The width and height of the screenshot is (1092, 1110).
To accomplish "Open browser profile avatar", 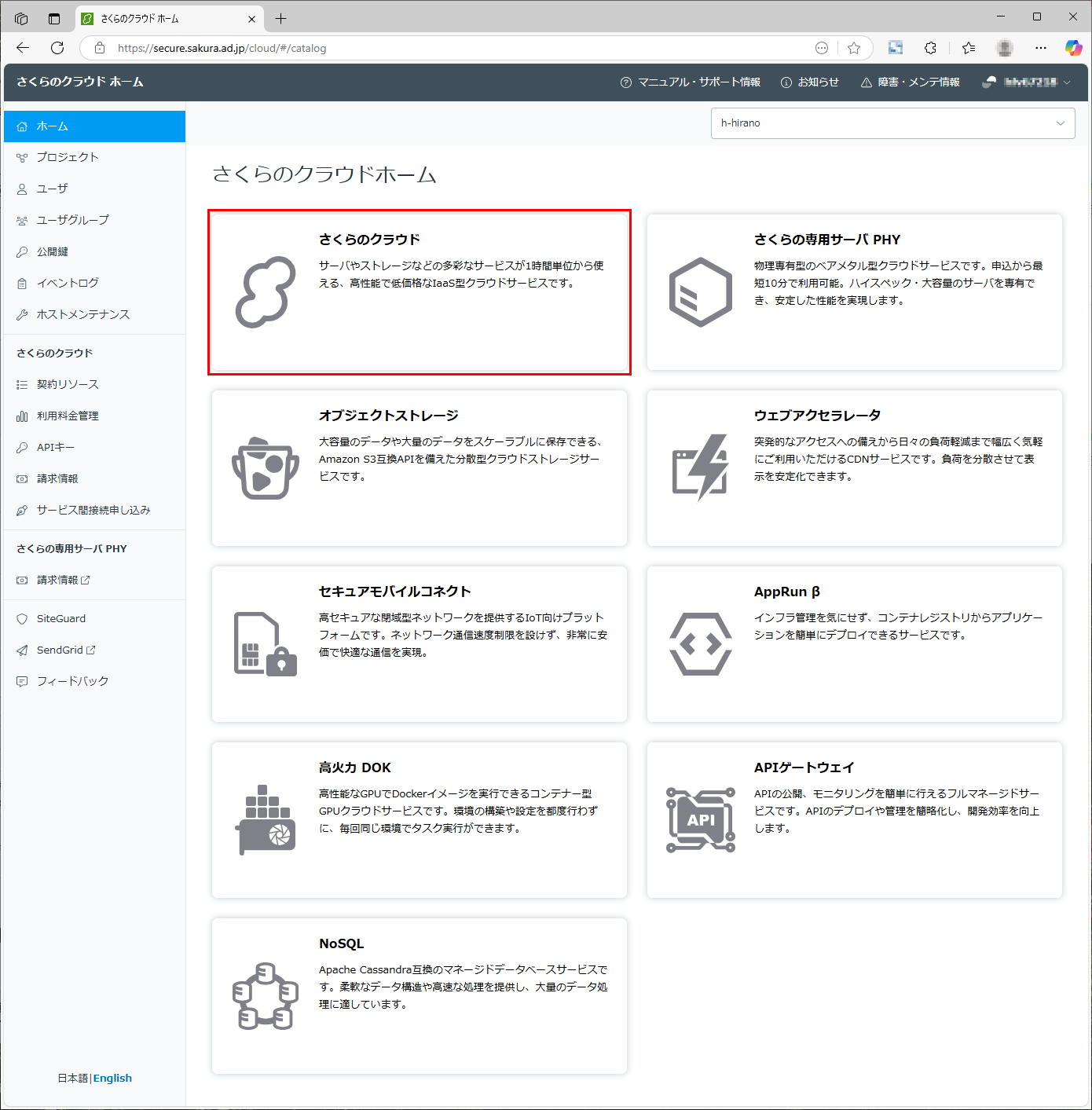I will (1005, 48).
